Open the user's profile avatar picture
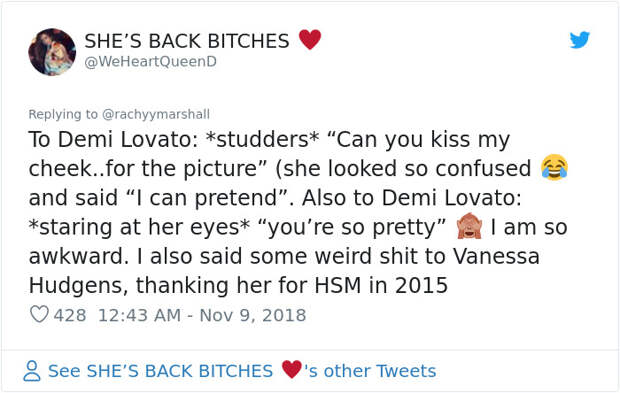The height and width of the screenshot is (393, 620). 52,52
